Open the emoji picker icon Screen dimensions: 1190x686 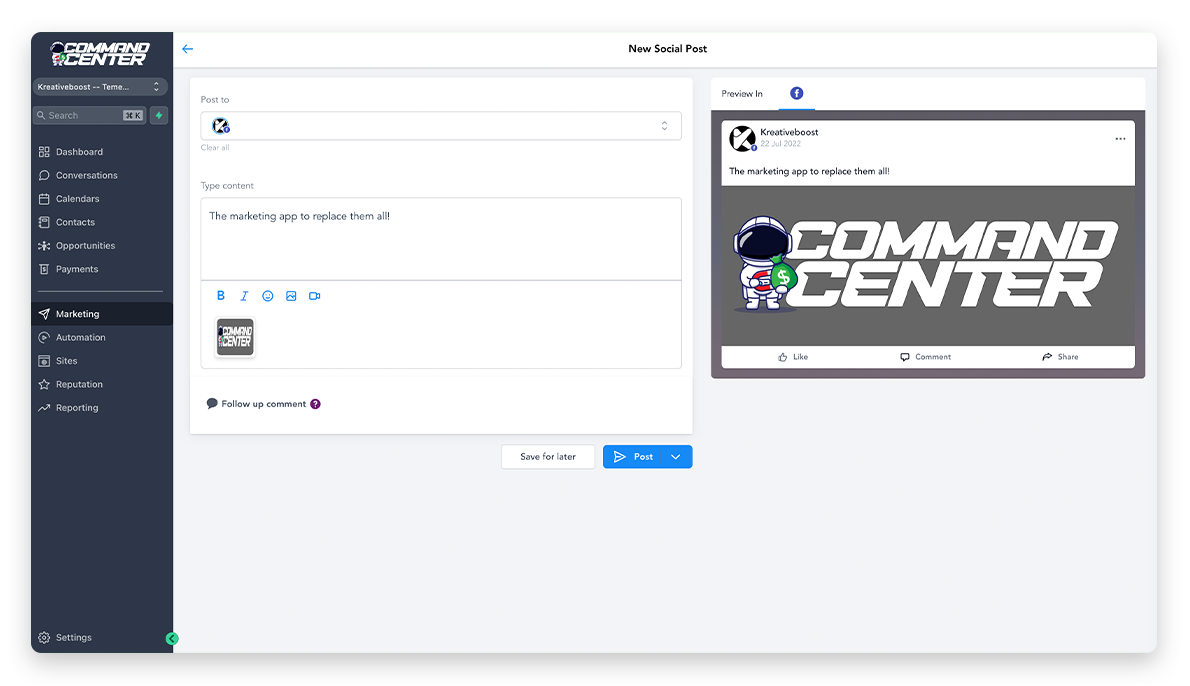(x=268, y=296)
